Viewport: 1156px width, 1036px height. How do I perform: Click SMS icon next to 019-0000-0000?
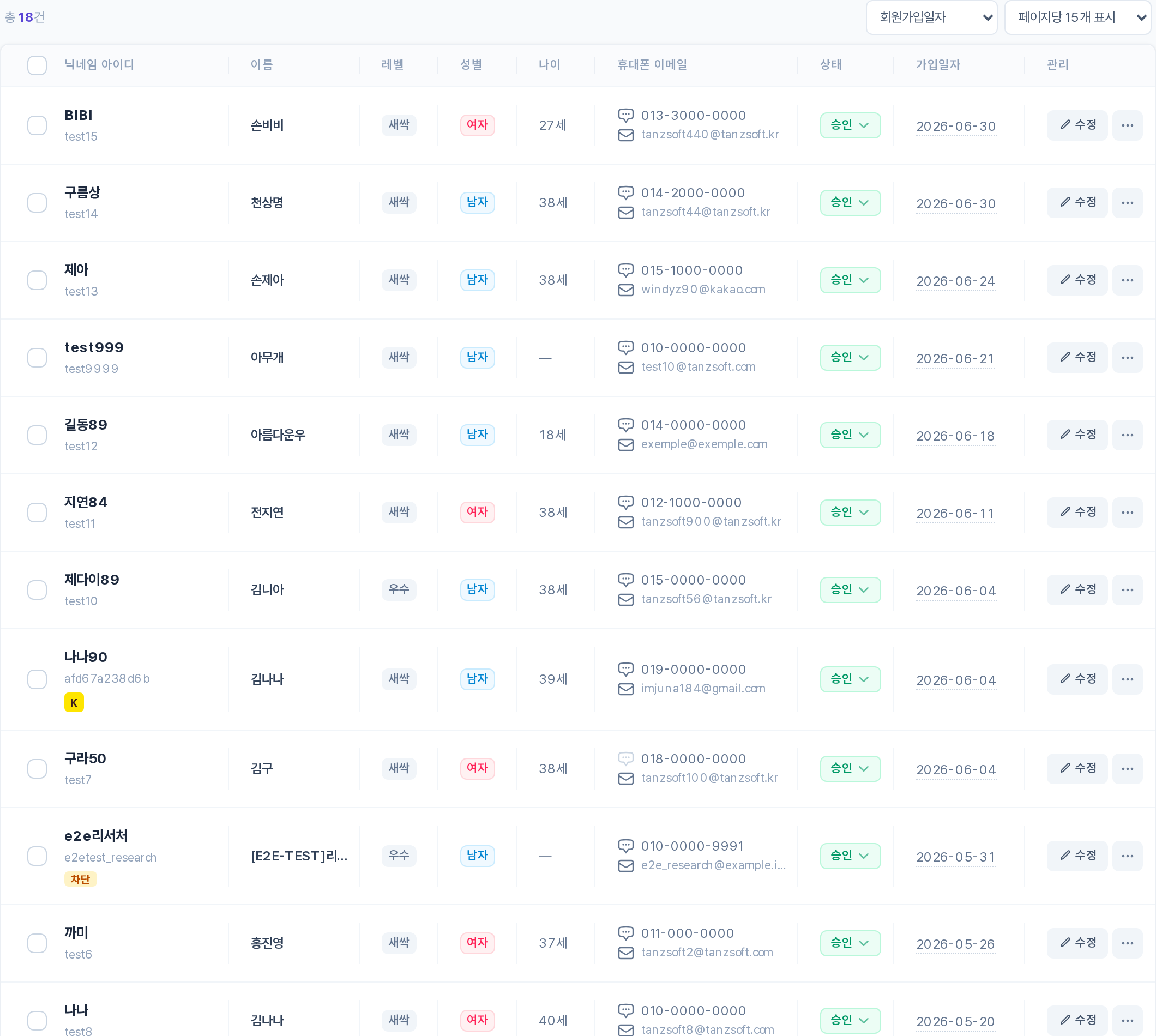pyautogui.click(x=625, y=670)
